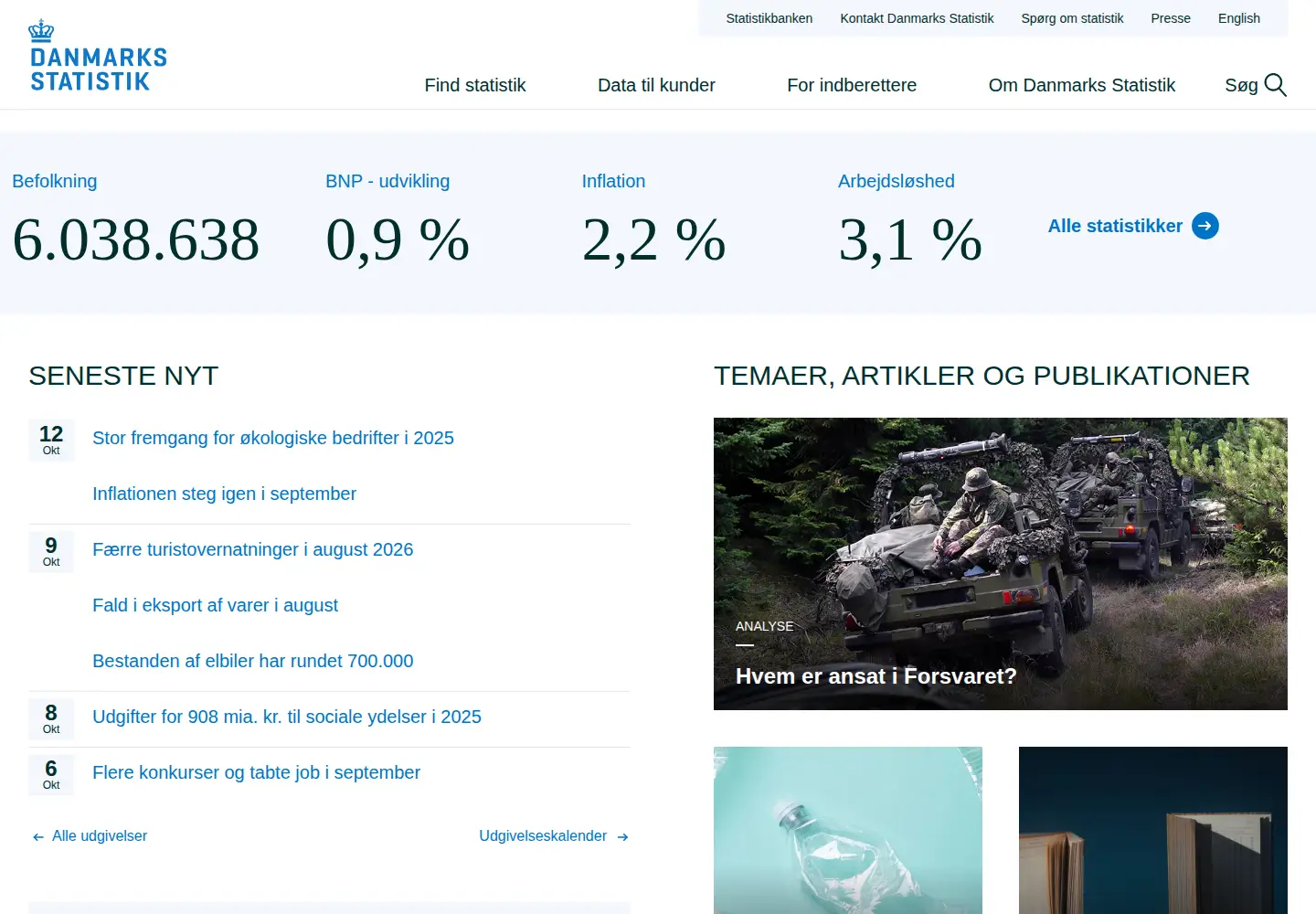Open the Udgivelseskalender link
The image size is (1316, 914).
point(543,836)
